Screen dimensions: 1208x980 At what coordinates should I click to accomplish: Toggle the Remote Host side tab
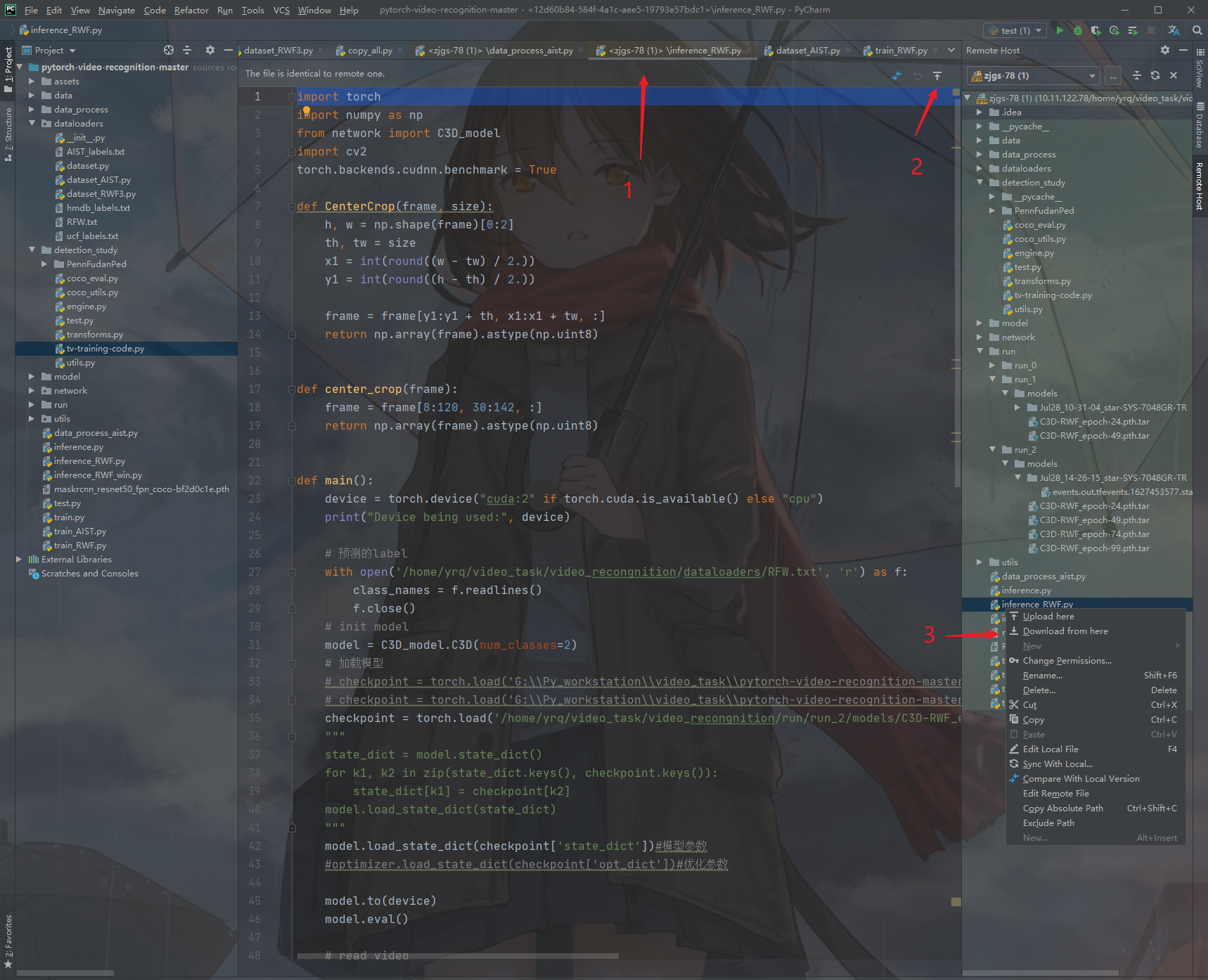tap(1200, 186)
